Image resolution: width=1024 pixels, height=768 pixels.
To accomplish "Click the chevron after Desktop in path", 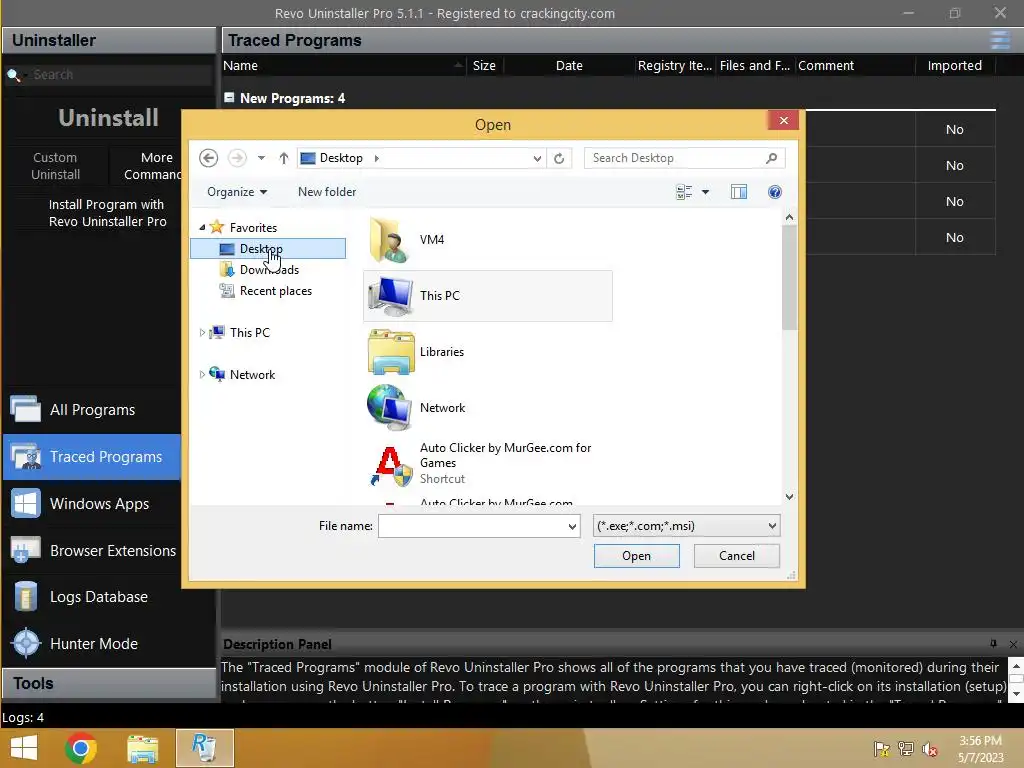I will tap(376, 158).
